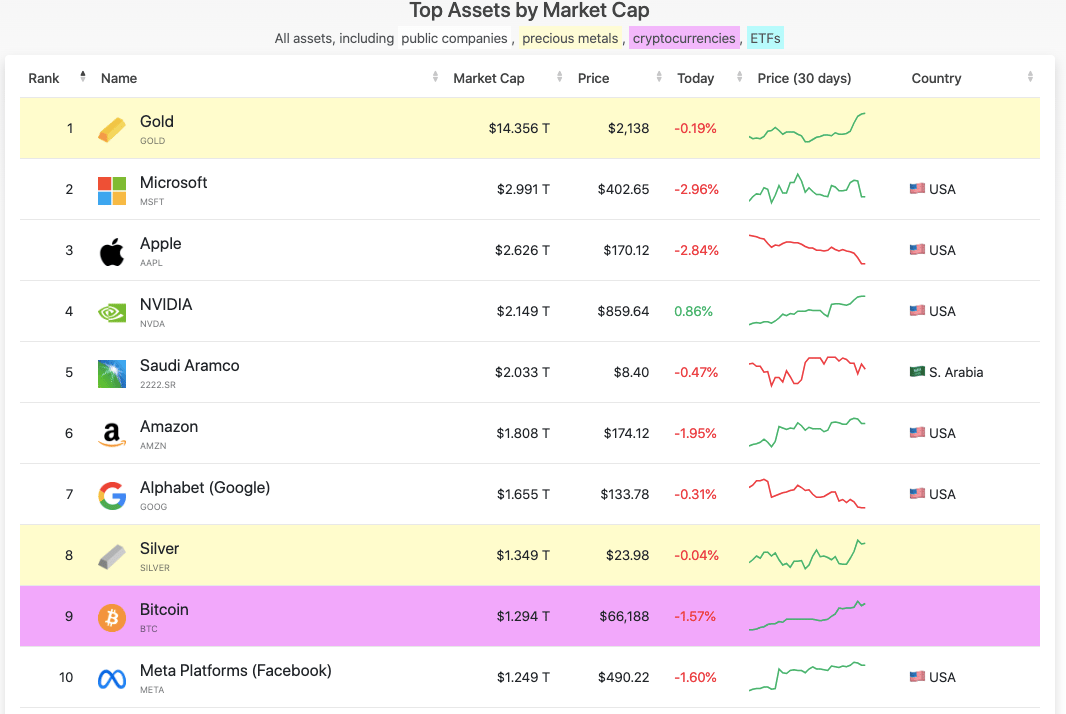
Task: Sort table using Name column arrows
Action: point(435,77)
